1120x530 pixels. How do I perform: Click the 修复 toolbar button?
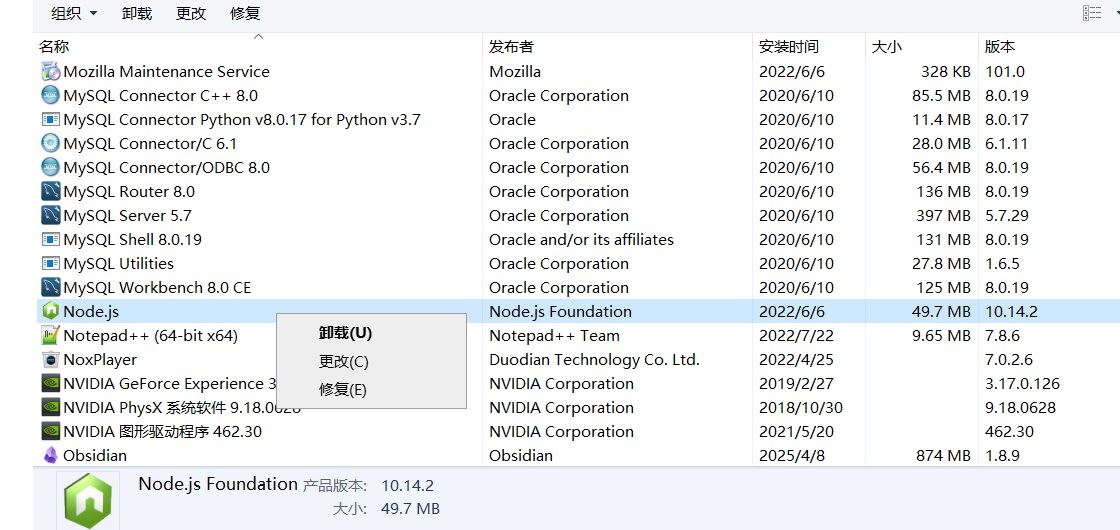pyautogui.click(x=245, y=13)
